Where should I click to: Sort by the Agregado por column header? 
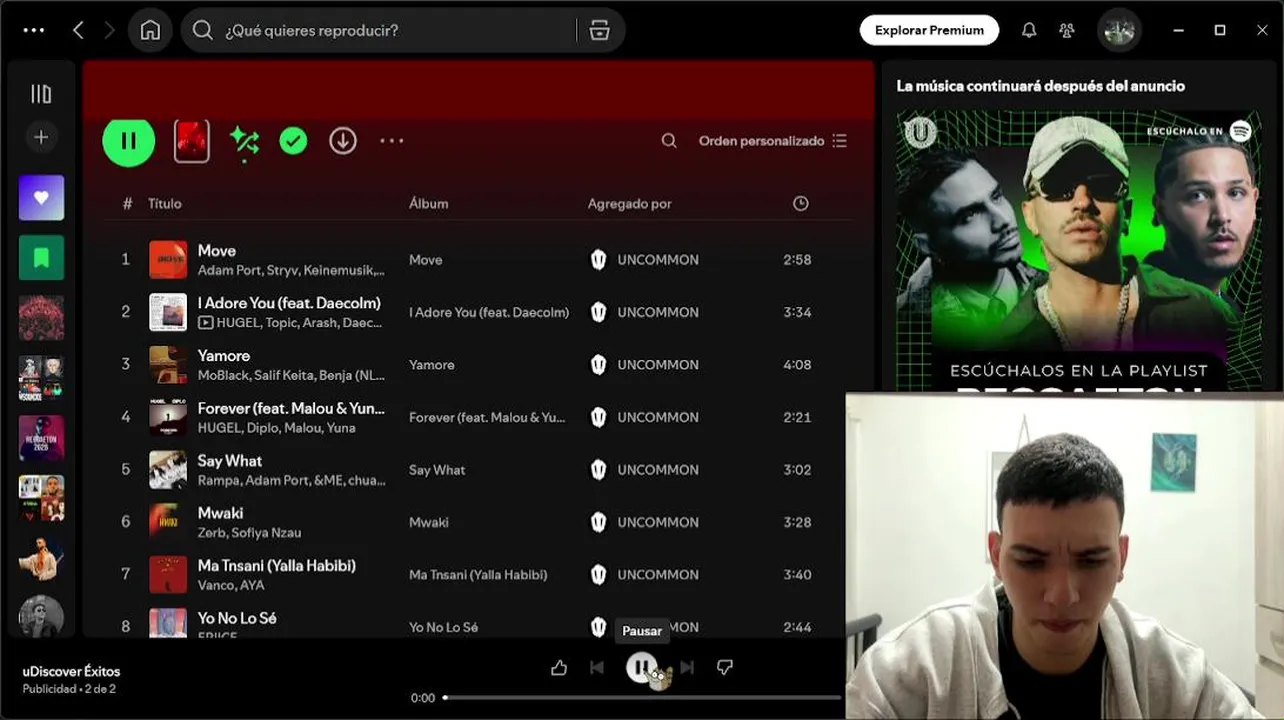tap(629, 203)
